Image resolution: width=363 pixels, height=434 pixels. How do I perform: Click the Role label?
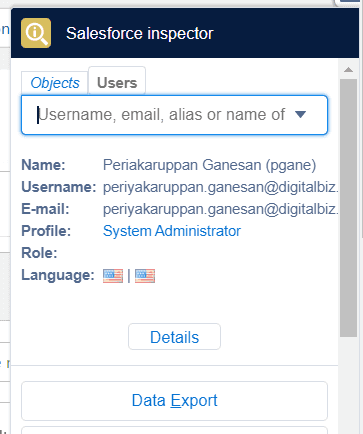[x=39, y=253]
